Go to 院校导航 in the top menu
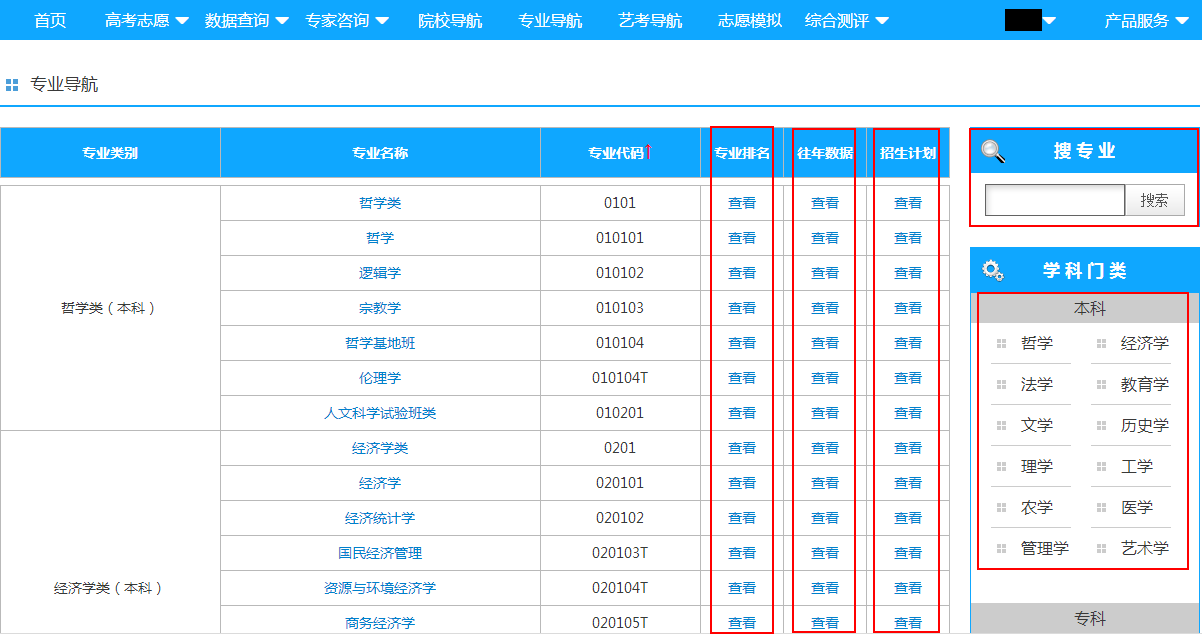This screenshot has width=1202, height=634. (450, 20)
